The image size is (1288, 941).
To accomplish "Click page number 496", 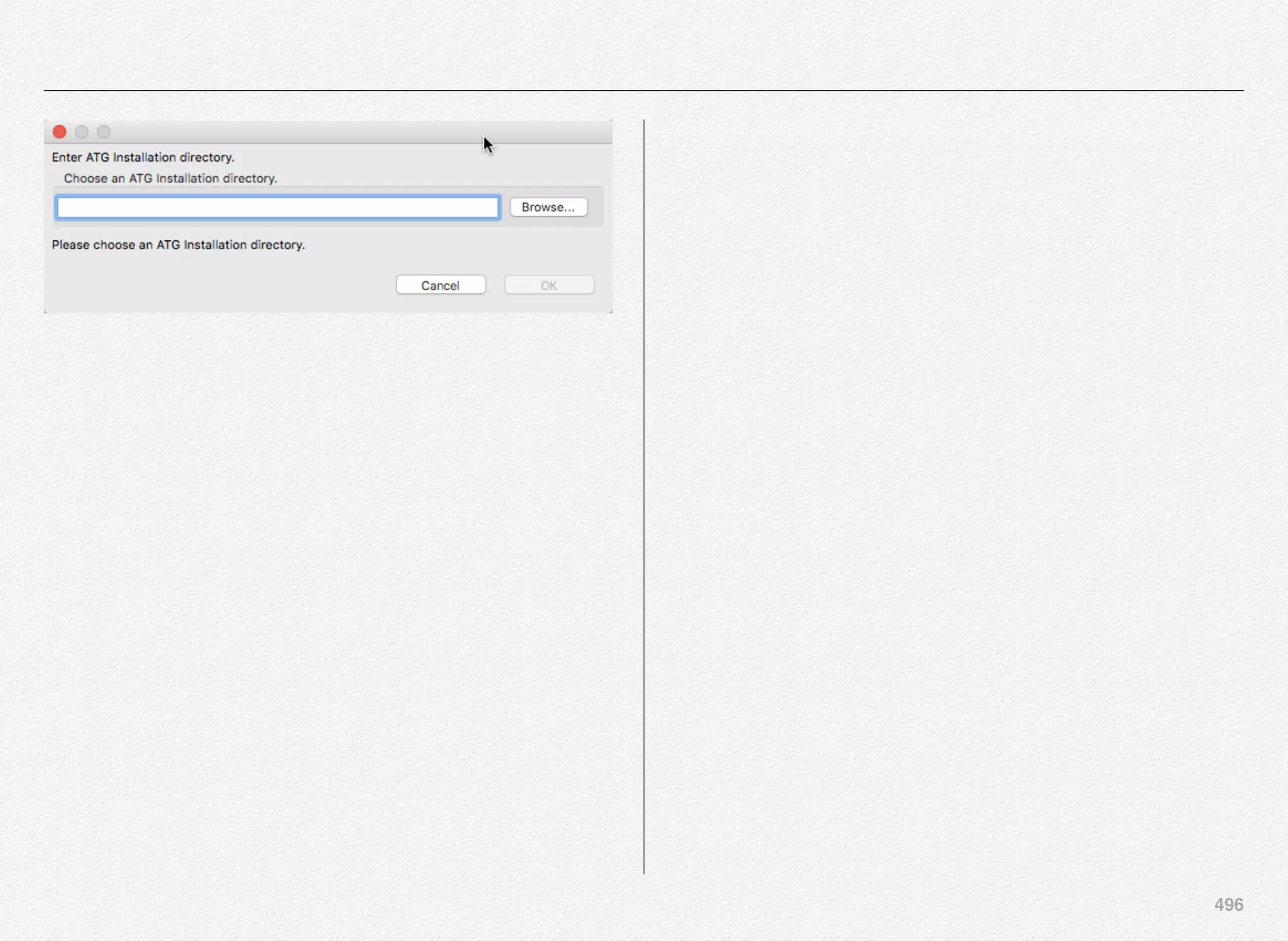I will coord(1228,905).
